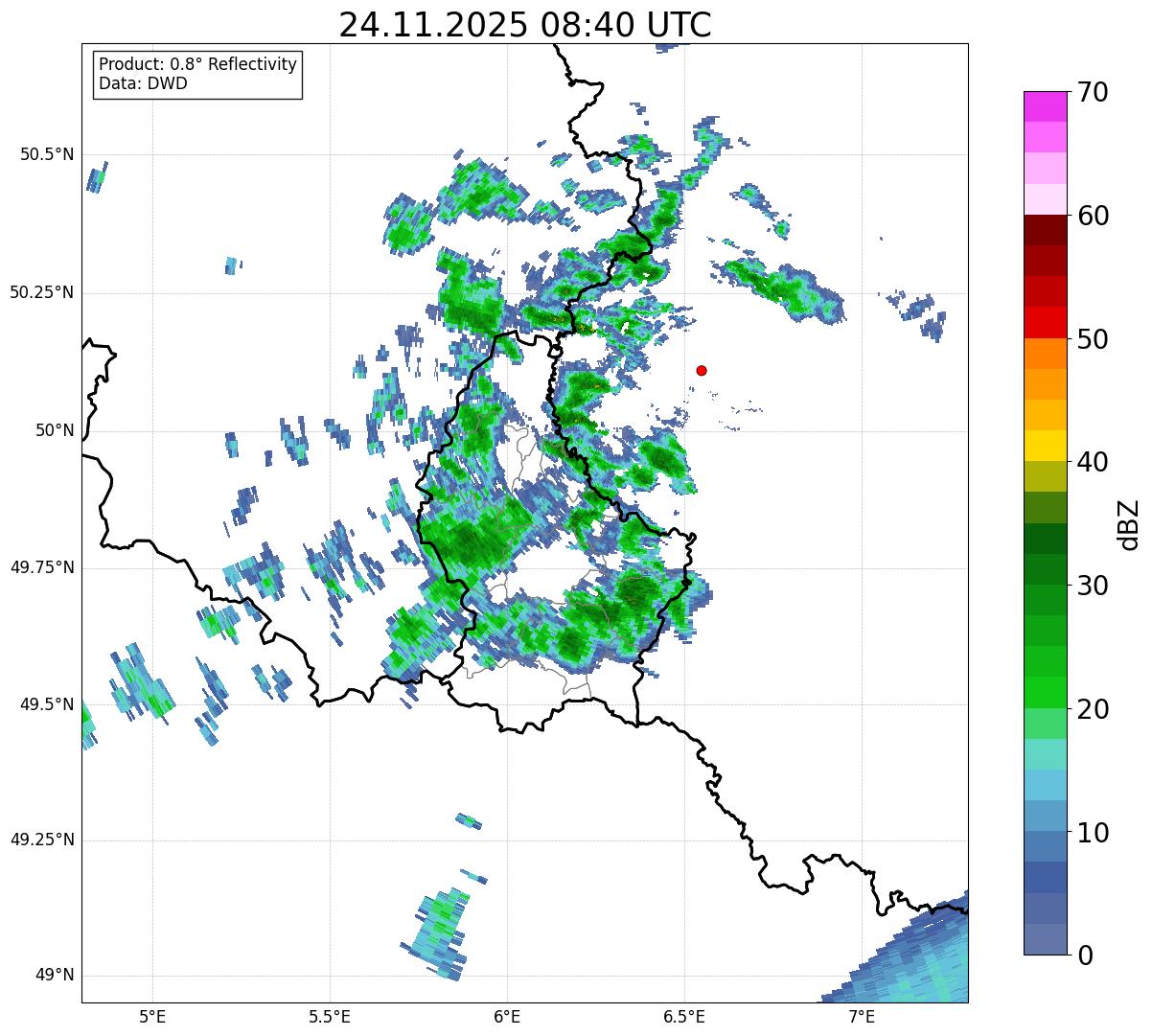Click the colorbar value 10
Viewport: 1152px width, 1036px height.
(1093, 832)
